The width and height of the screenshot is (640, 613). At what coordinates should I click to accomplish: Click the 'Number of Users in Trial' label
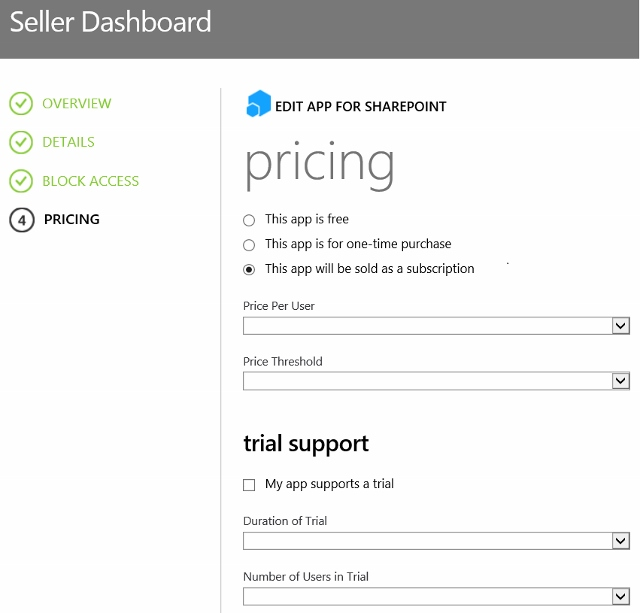click(x=306, y=577)
